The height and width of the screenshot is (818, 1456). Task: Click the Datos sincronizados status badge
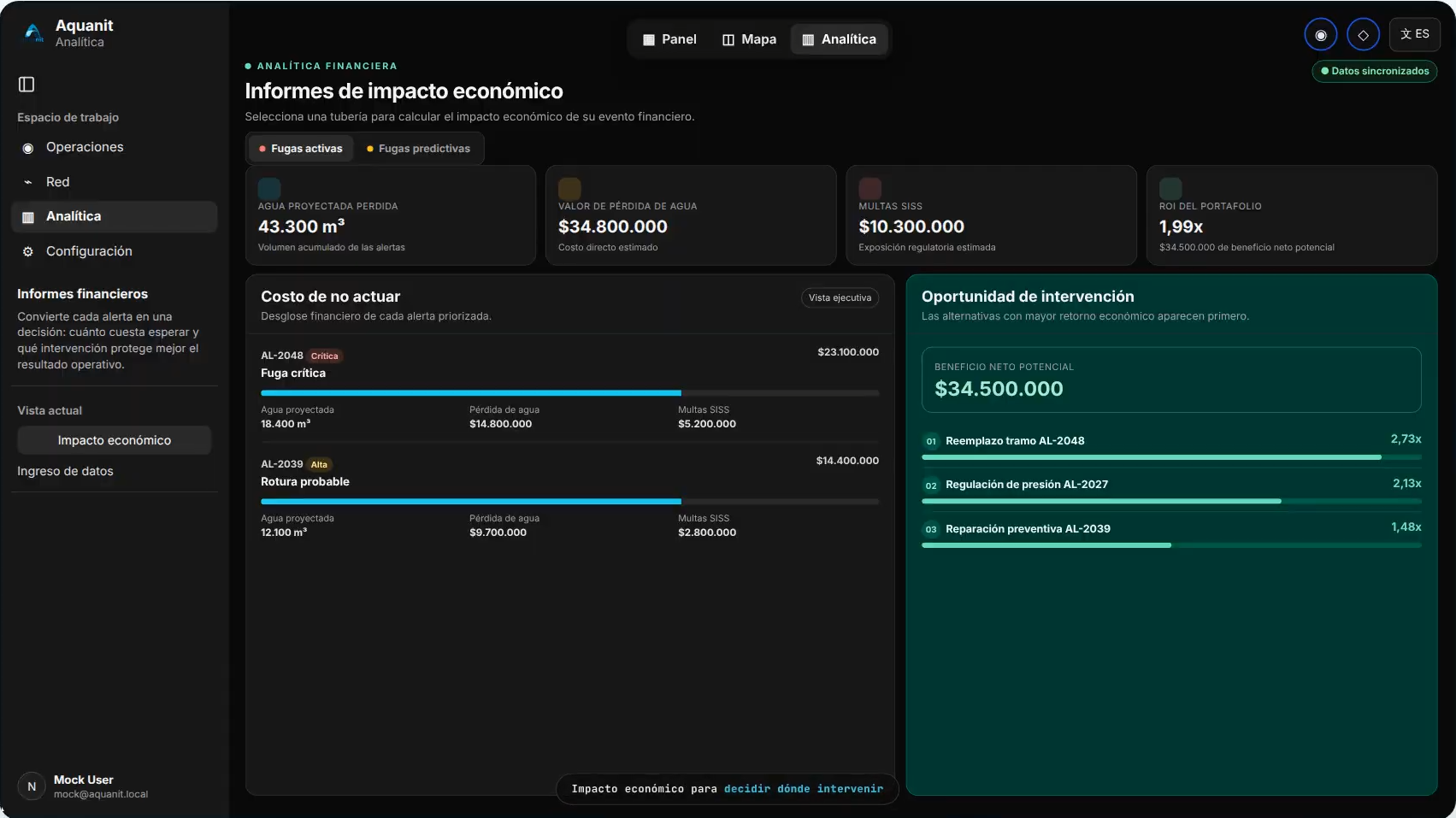[1375, 71]
